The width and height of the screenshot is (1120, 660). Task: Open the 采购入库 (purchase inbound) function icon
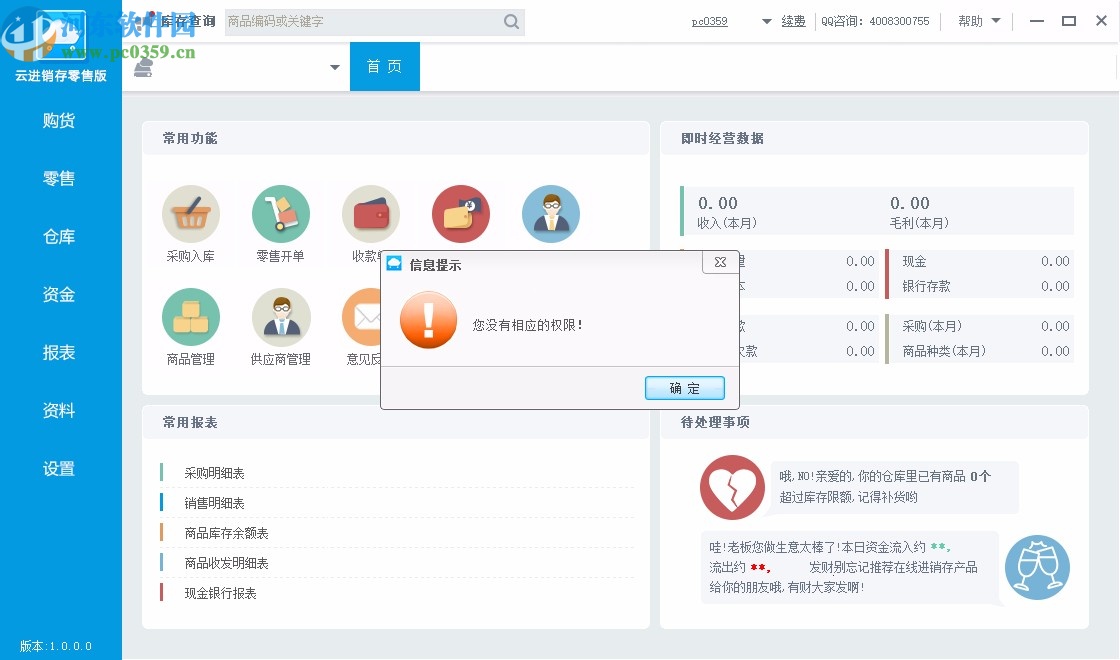pyautogui.click(x=191, y=215)
